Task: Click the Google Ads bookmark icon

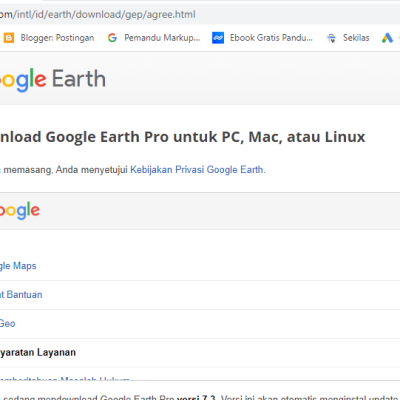Action: click(x=387, y=38)
